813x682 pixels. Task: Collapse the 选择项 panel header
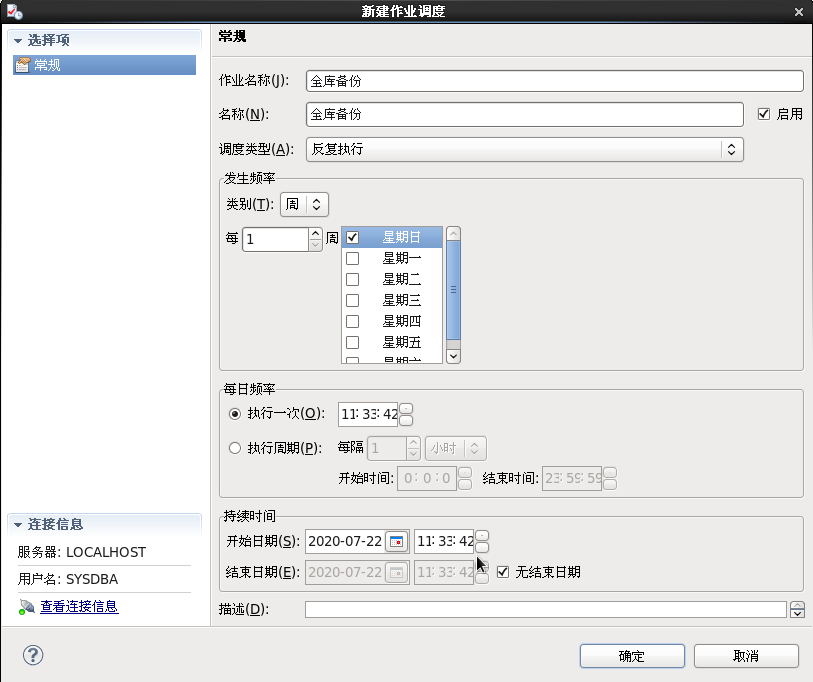pos(18,41)
